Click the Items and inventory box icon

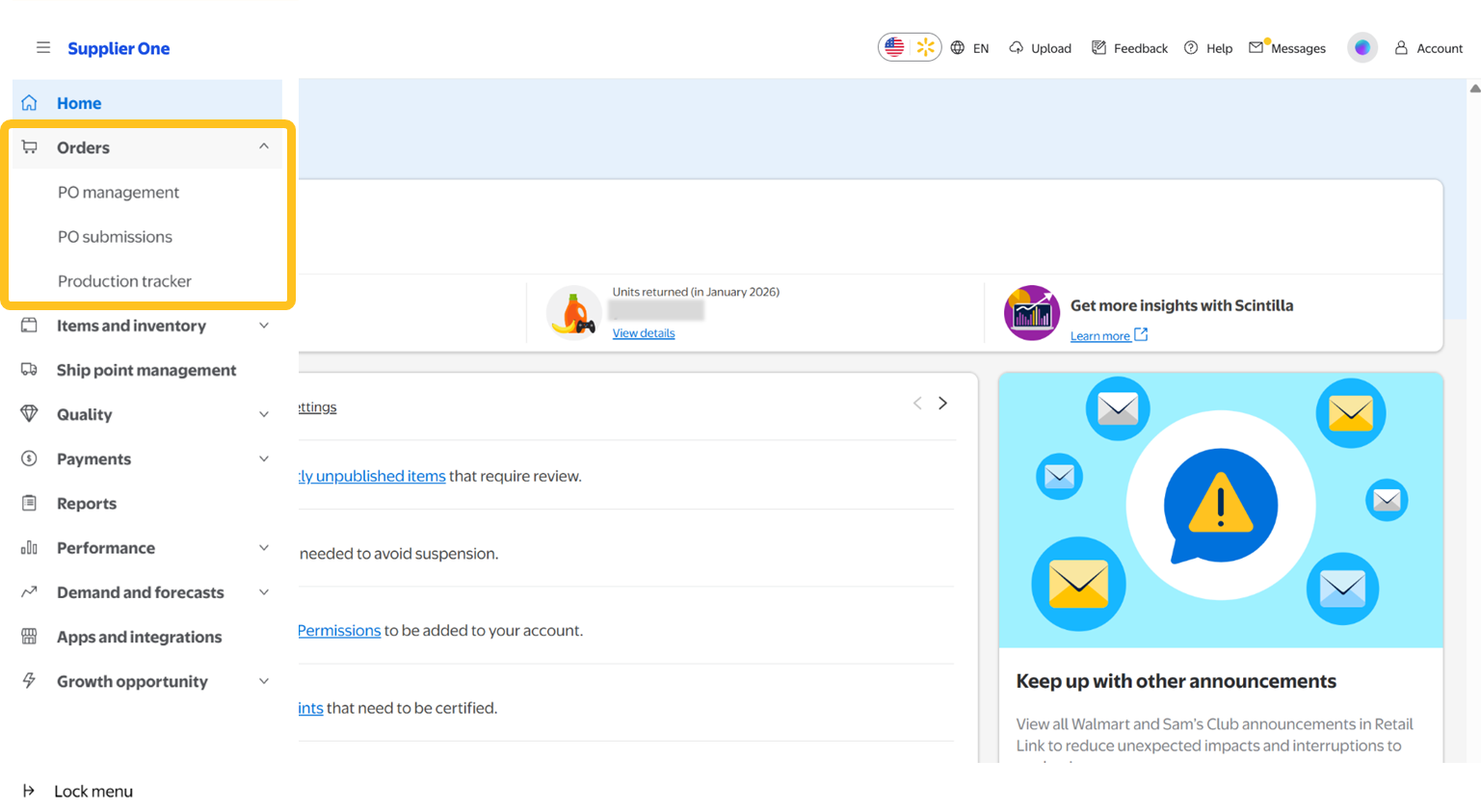tap(30, 326)
